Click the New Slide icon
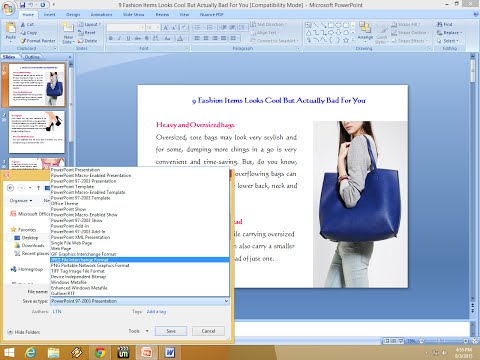The height and width of the screenshot is (360, 480). pyautogui.click(x=68, y=28)
